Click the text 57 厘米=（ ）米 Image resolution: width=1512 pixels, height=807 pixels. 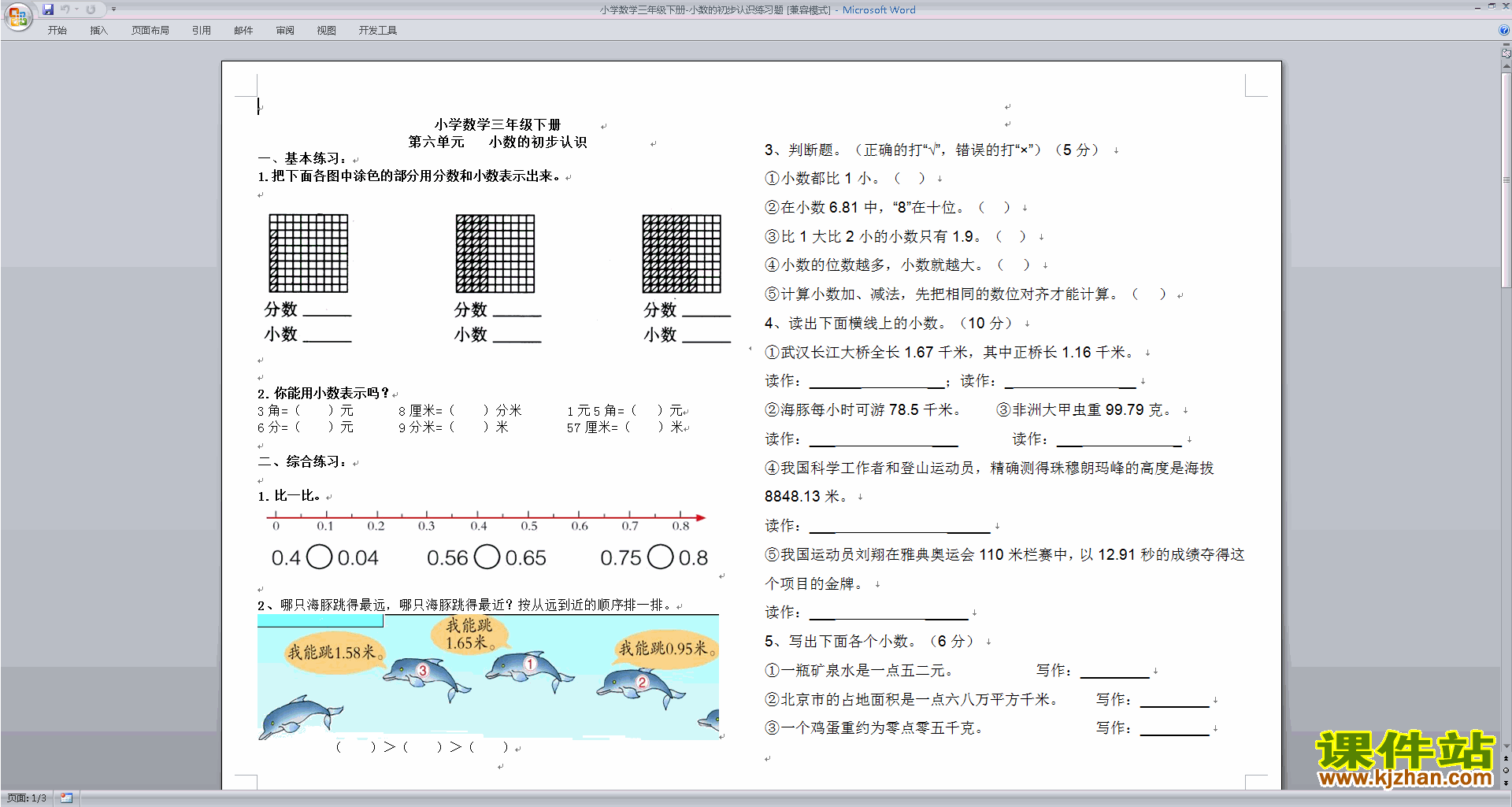pyautogui.click(x=625, y=428)
